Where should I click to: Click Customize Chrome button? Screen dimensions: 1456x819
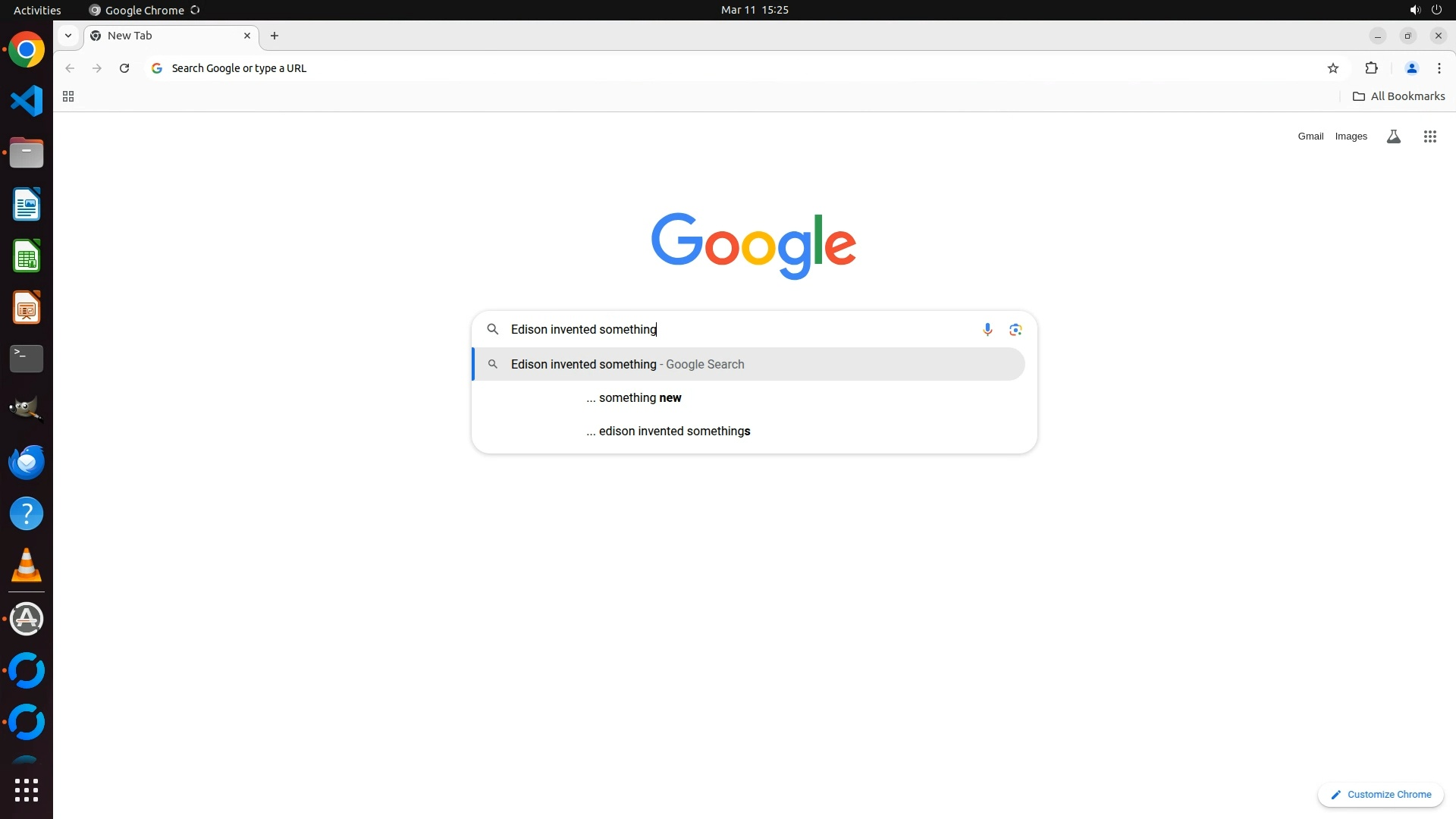[1380, 794]
